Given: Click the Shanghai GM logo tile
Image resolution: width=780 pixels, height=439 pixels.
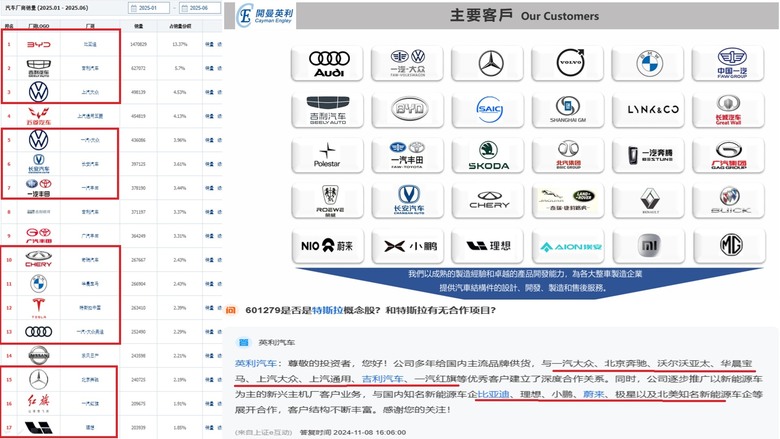Looking at the screenshot, I should click(568, 110).
